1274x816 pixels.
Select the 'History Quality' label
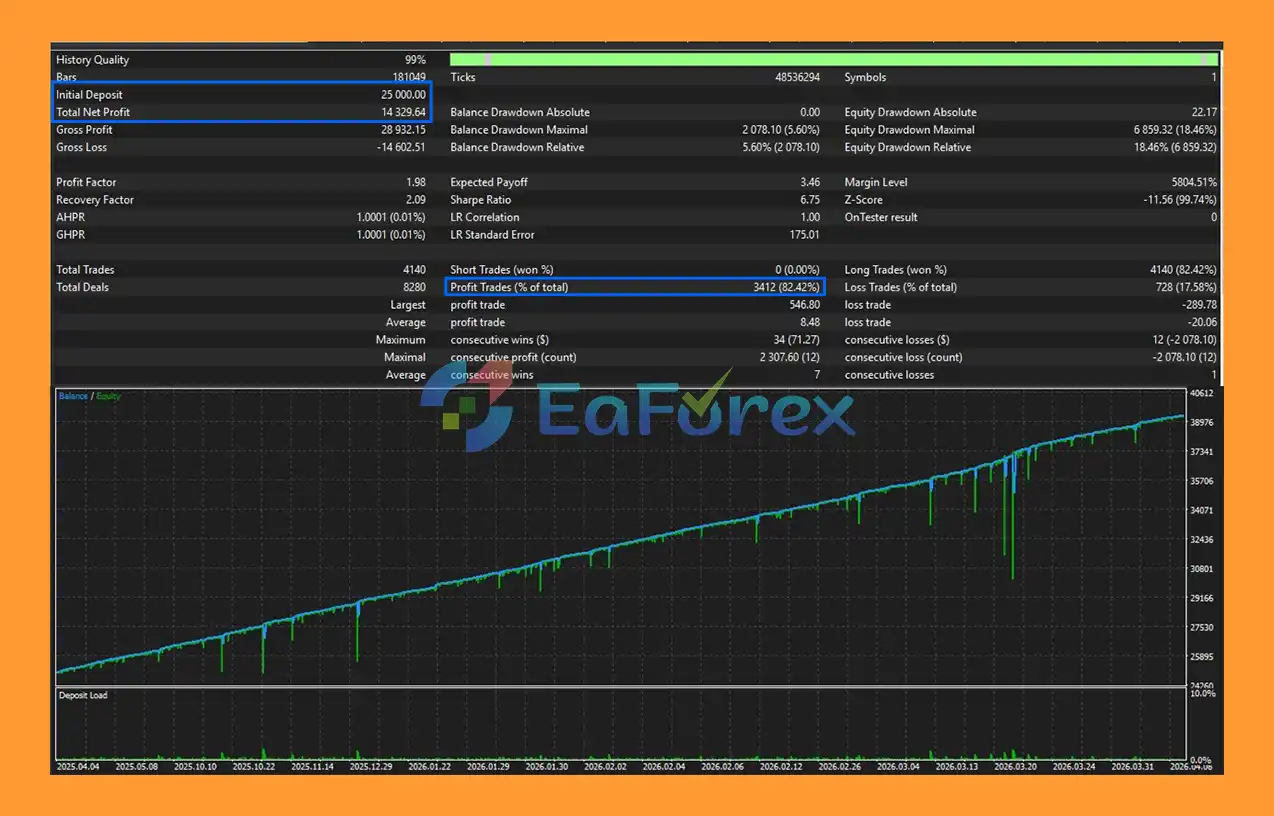93,60
